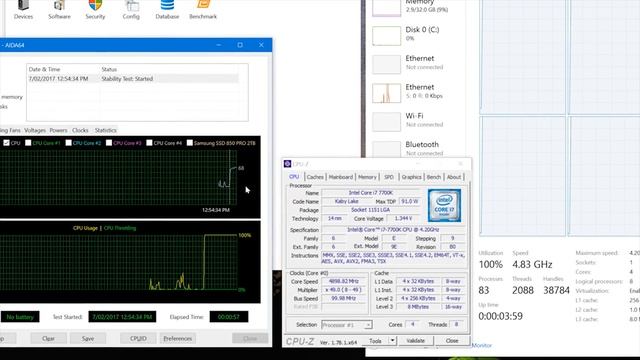
Task: Click the Clear button in AIDA64
Action: 48,338
